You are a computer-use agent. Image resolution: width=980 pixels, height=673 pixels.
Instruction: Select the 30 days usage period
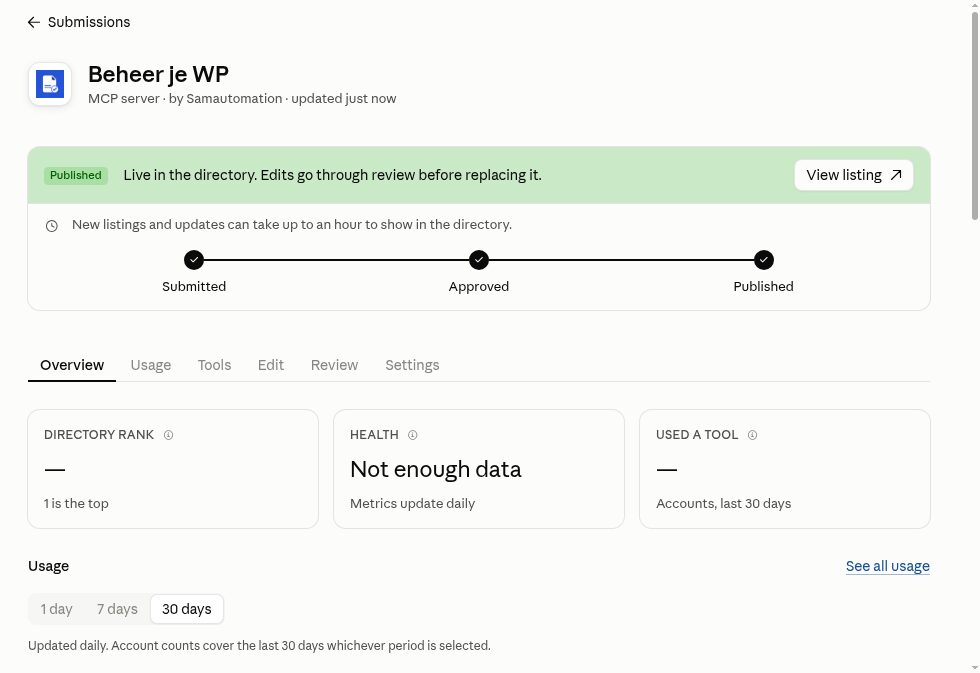(x=187, y=609)
